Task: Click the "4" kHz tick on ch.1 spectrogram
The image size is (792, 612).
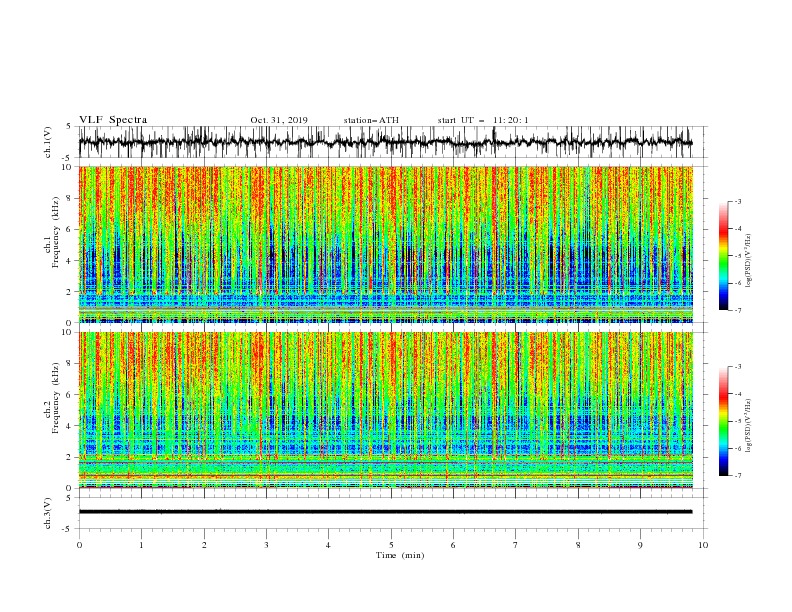Action: pos(69,261)
